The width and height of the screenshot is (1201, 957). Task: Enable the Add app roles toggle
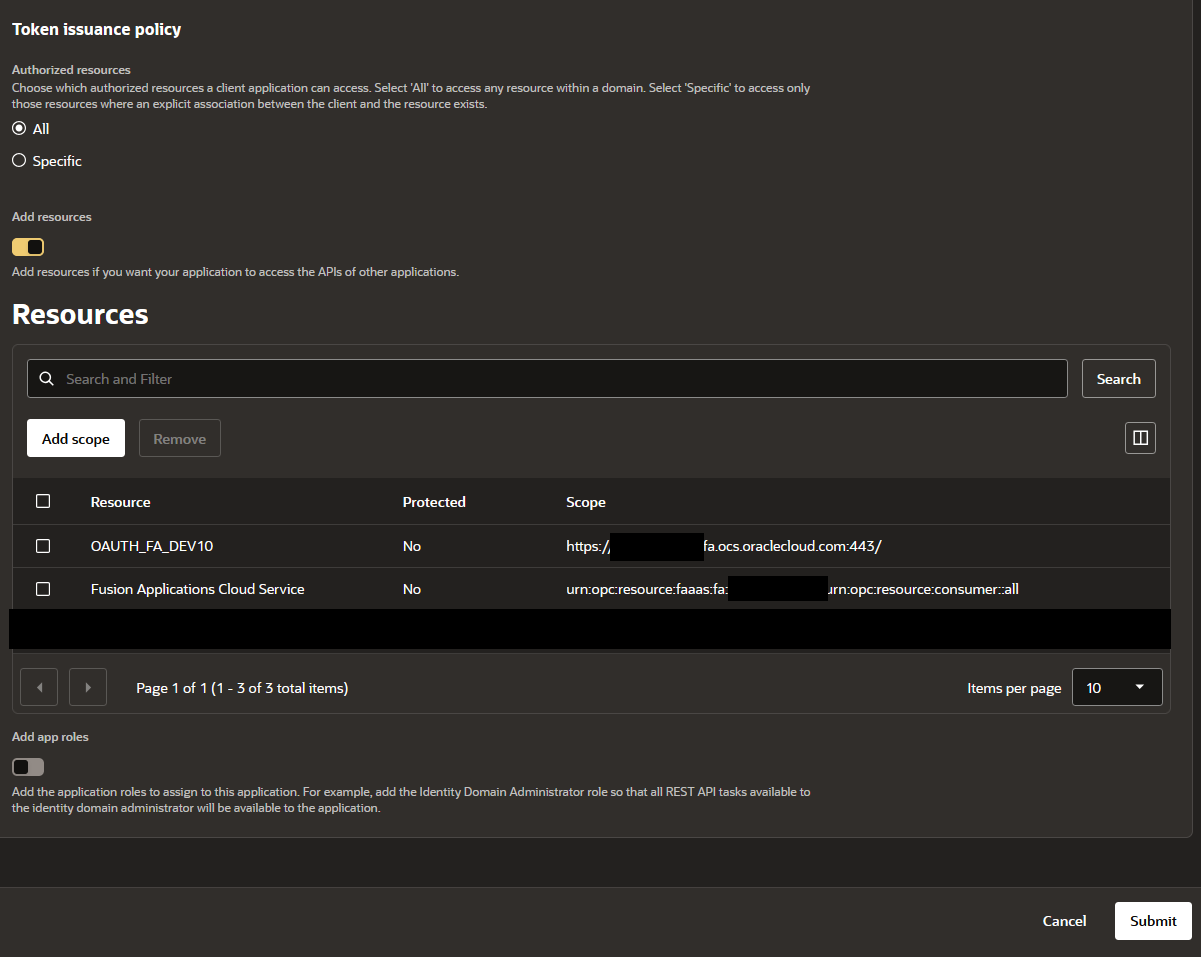coord(28,767)
